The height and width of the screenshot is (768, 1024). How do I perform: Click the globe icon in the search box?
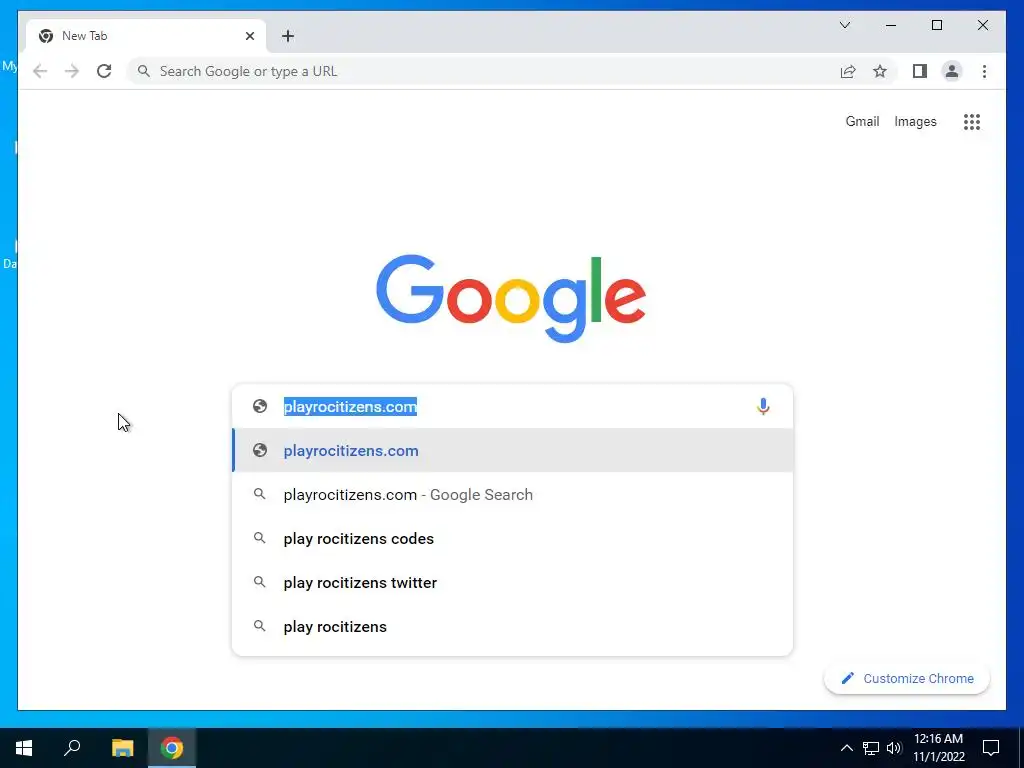260,406
